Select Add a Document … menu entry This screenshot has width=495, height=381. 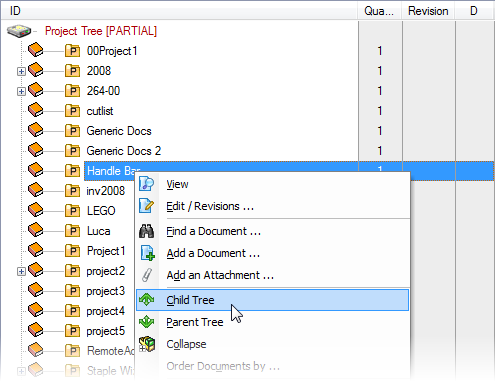(272, 253)
